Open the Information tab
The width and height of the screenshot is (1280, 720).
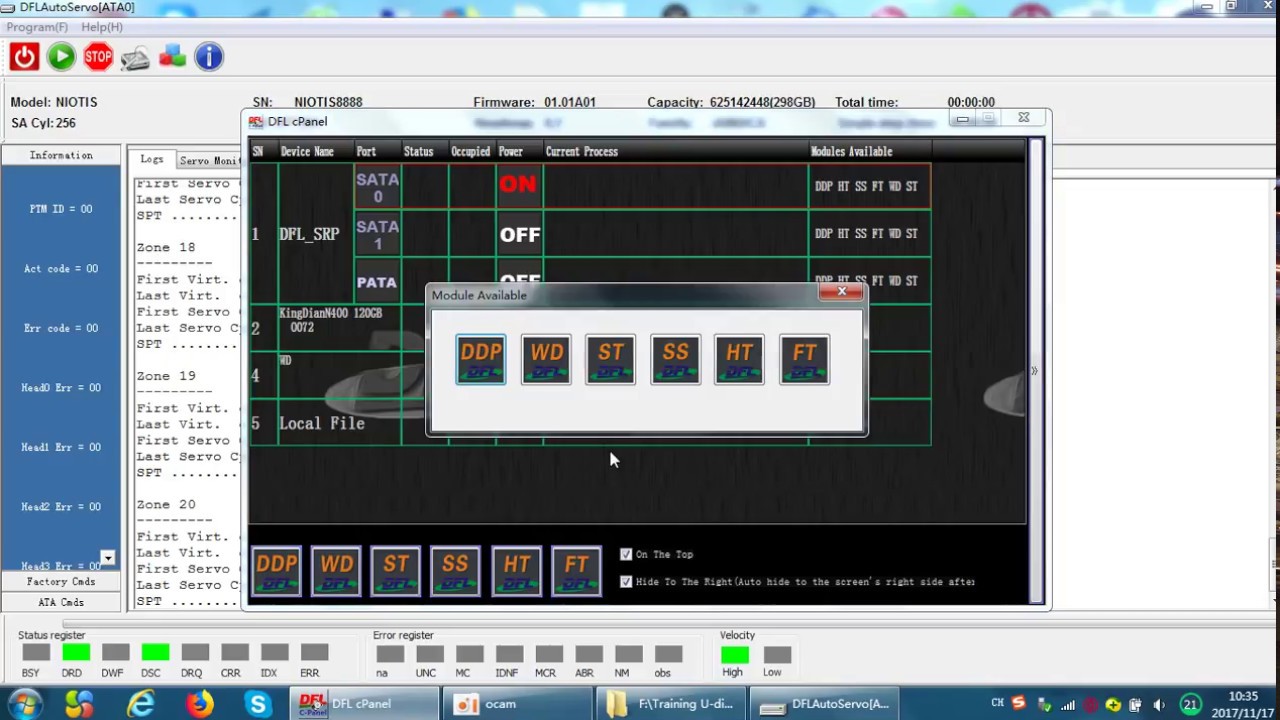coord(61,155)
